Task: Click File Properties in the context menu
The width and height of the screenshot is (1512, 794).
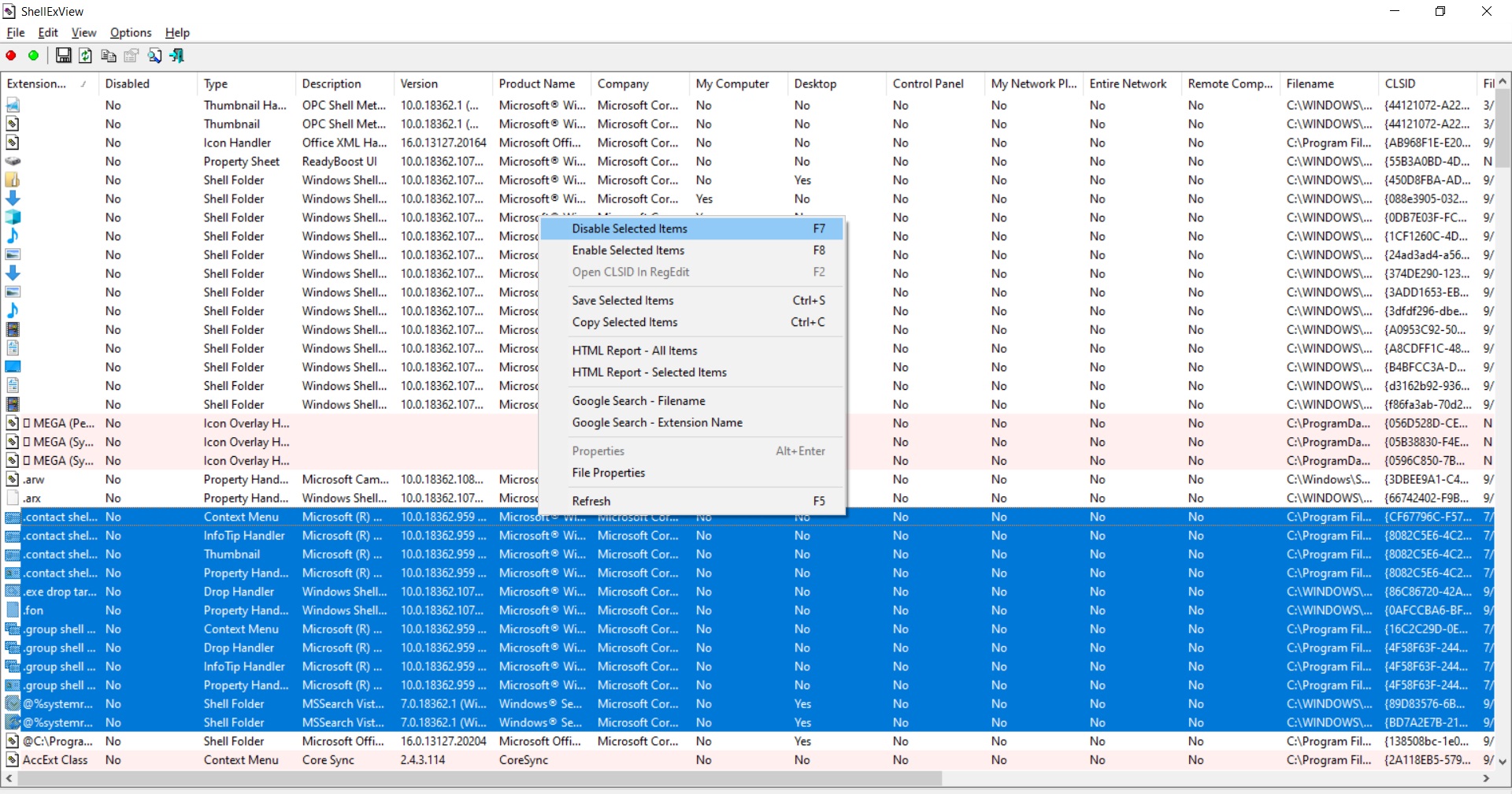Action: tap(609, 473)
